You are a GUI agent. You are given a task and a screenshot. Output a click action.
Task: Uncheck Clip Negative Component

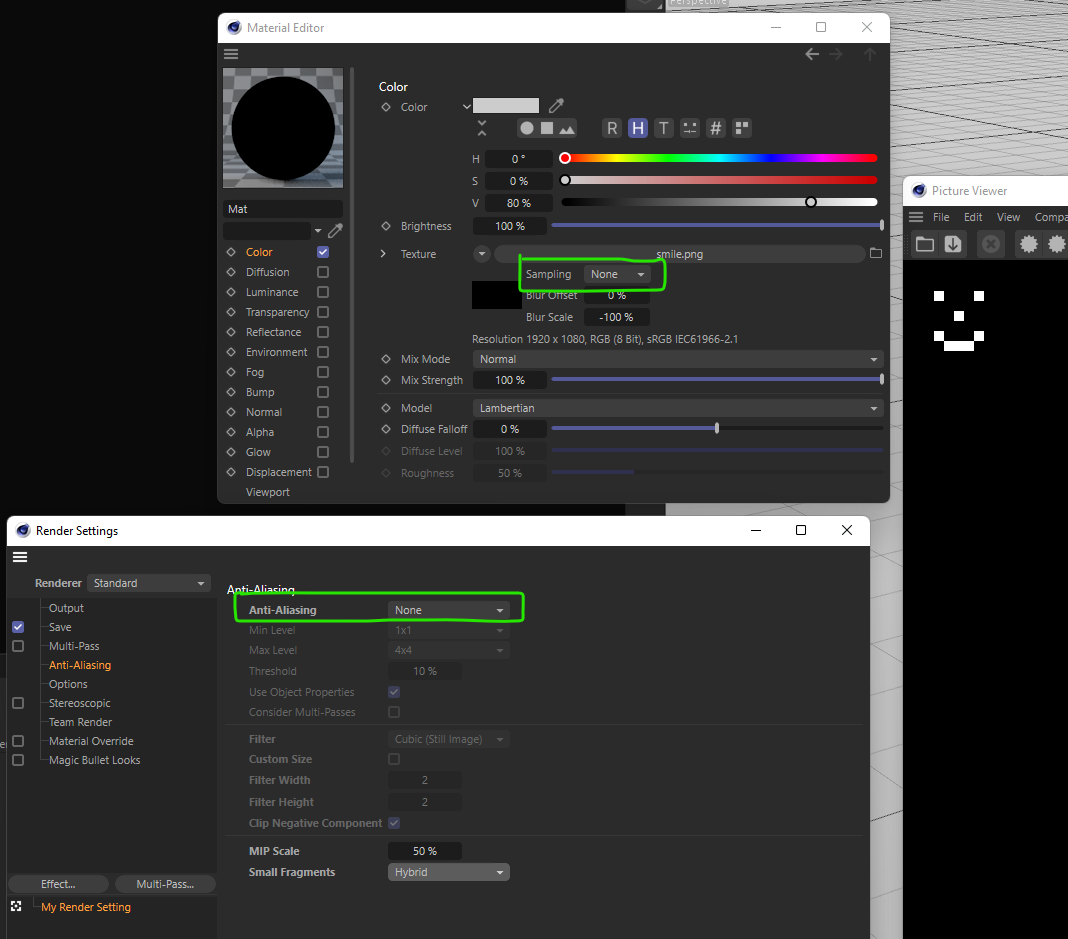pos(394,823)
